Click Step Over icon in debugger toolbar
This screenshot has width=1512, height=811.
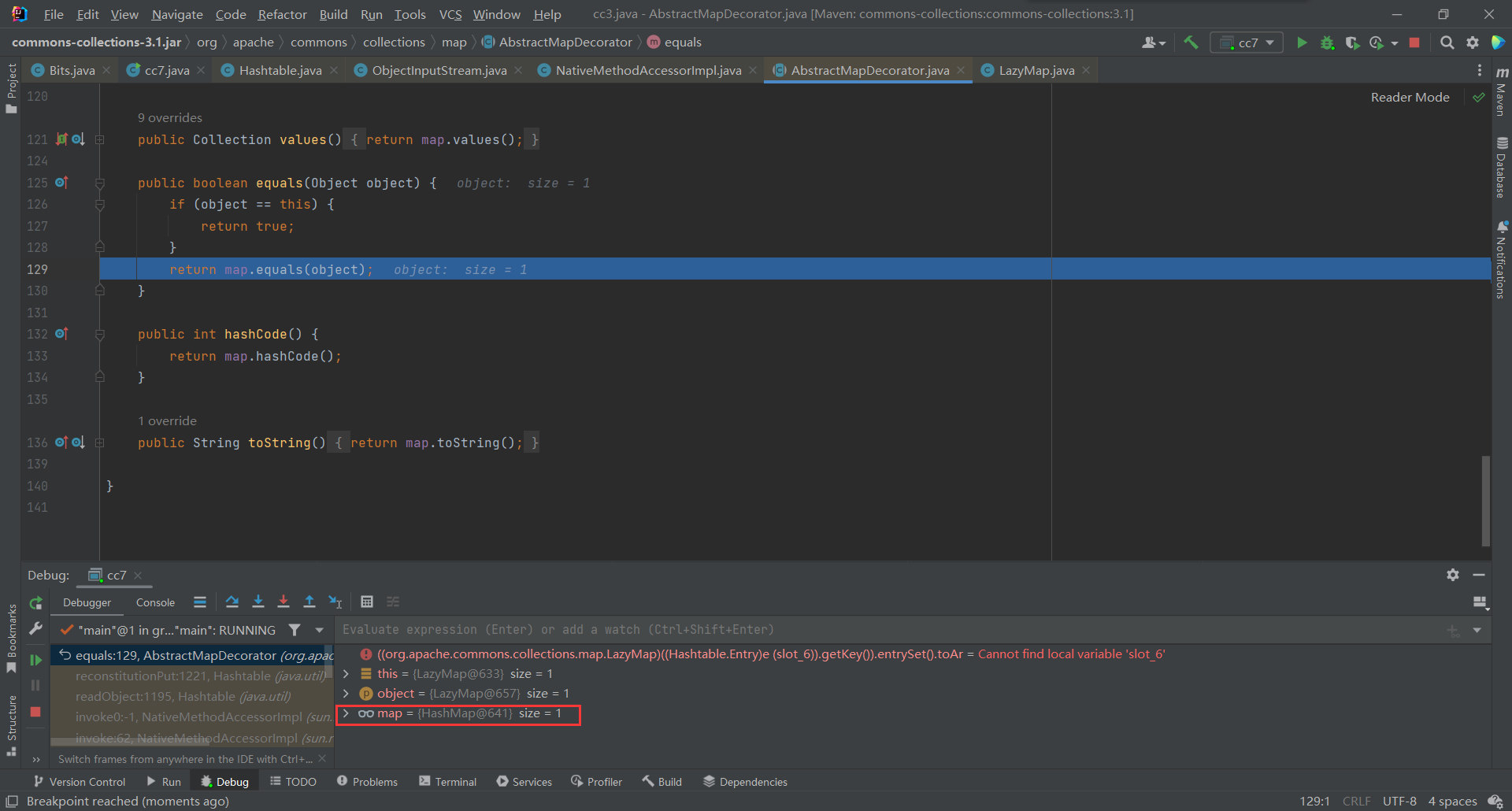click(232, 602)
